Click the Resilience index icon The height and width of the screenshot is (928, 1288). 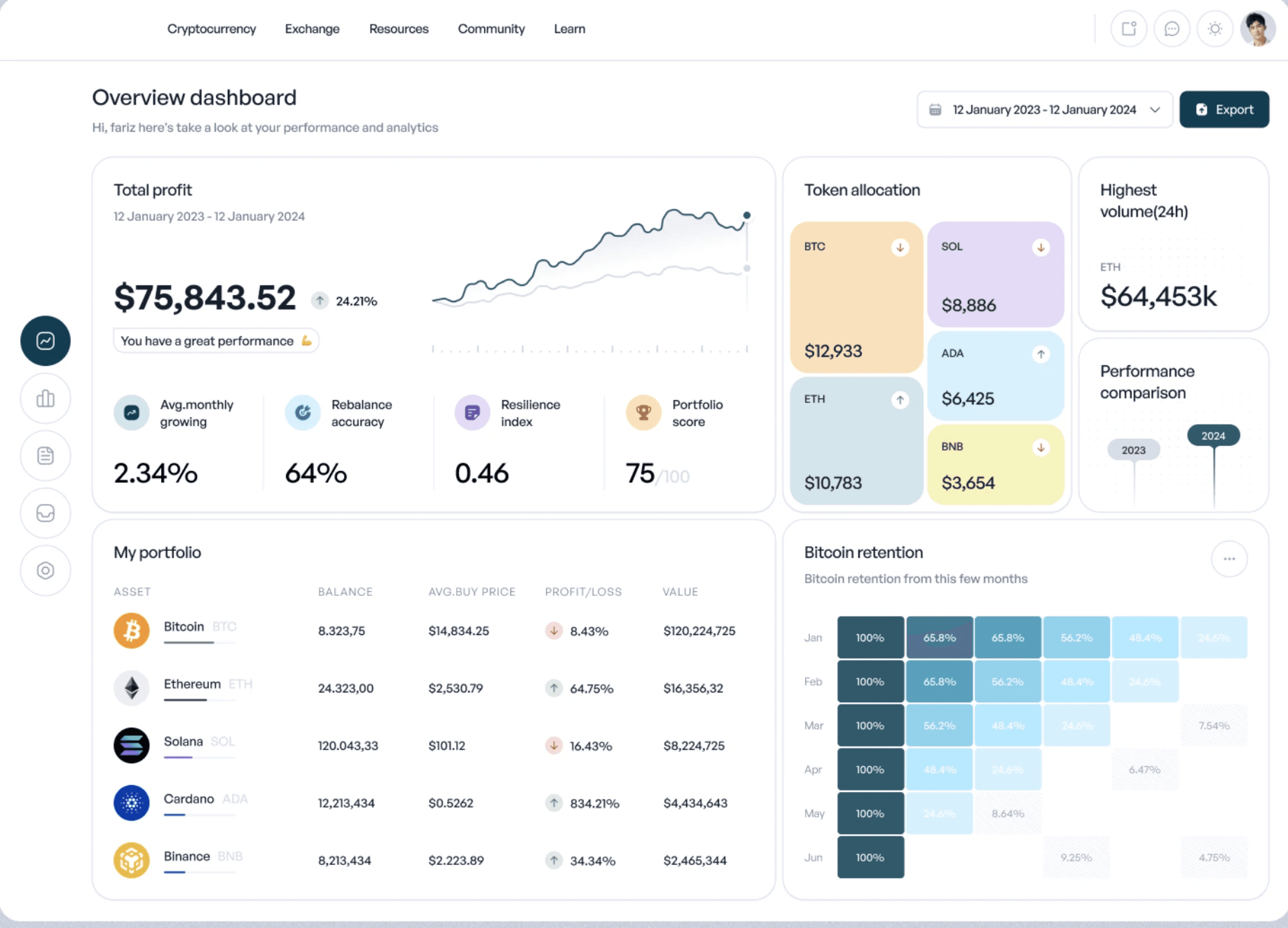point(472,412)
